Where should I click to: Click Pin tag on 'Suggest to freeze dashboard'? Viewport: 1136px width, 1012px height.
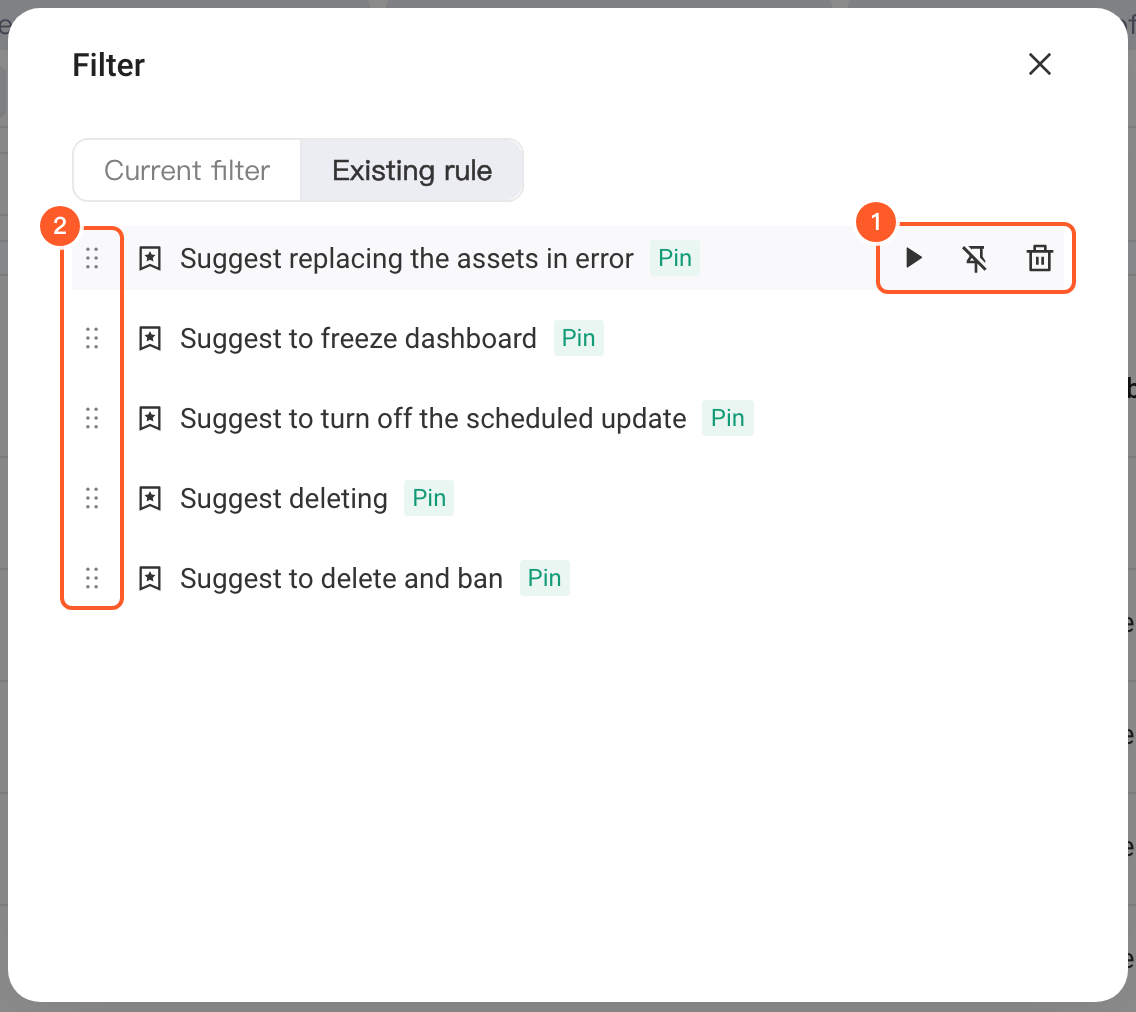click(x=578, y=338)
